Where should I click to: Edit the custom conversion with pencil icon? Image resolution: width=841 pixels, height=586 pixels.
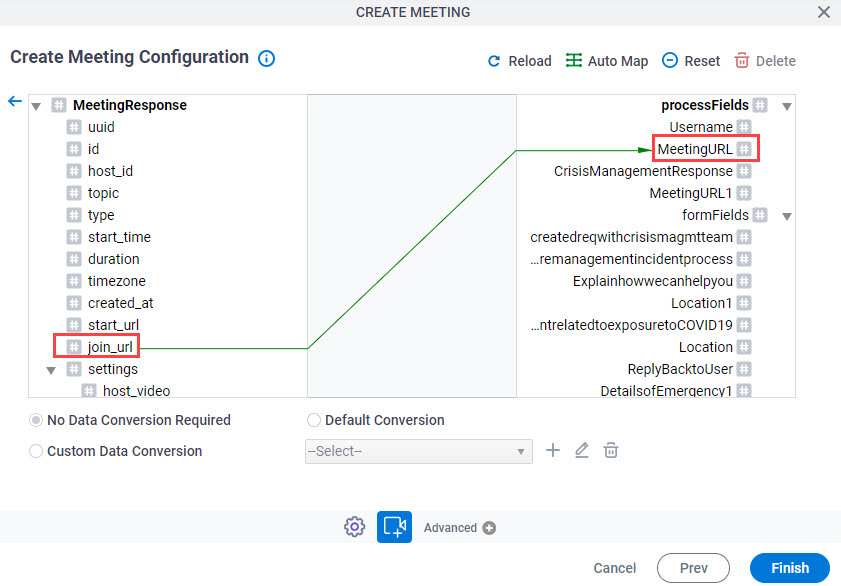582,450
